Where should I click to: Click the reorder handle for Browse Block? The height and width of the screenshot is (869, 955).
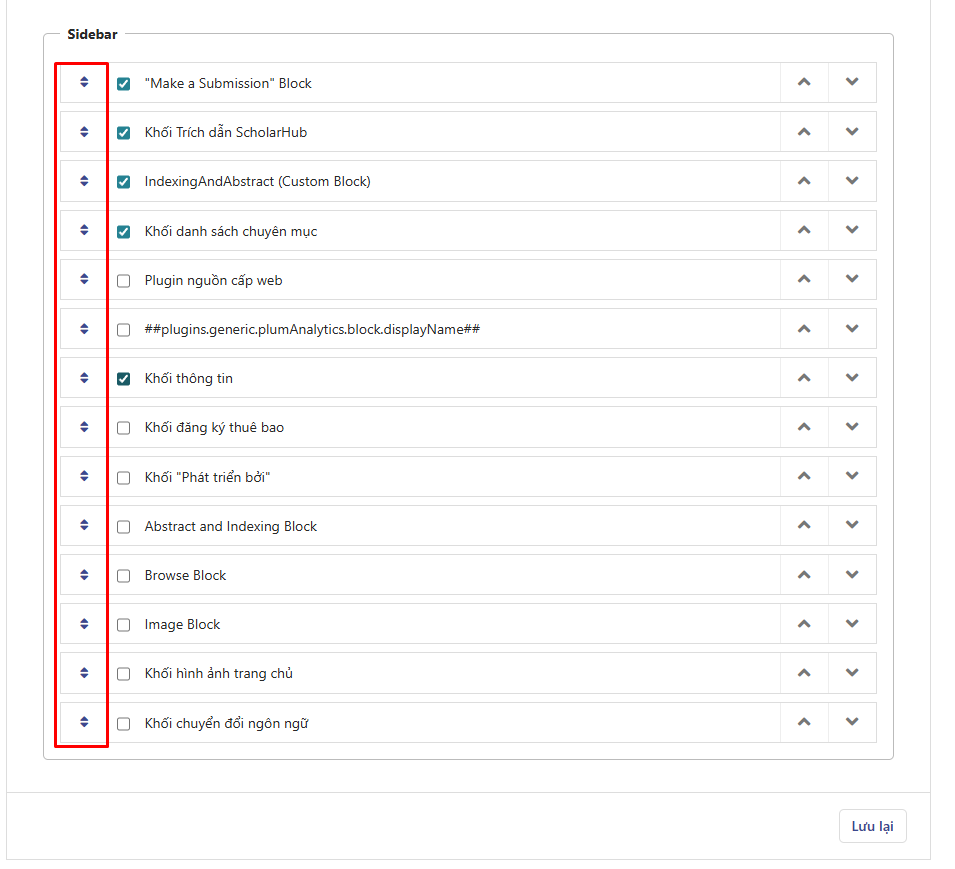point(81,574)
